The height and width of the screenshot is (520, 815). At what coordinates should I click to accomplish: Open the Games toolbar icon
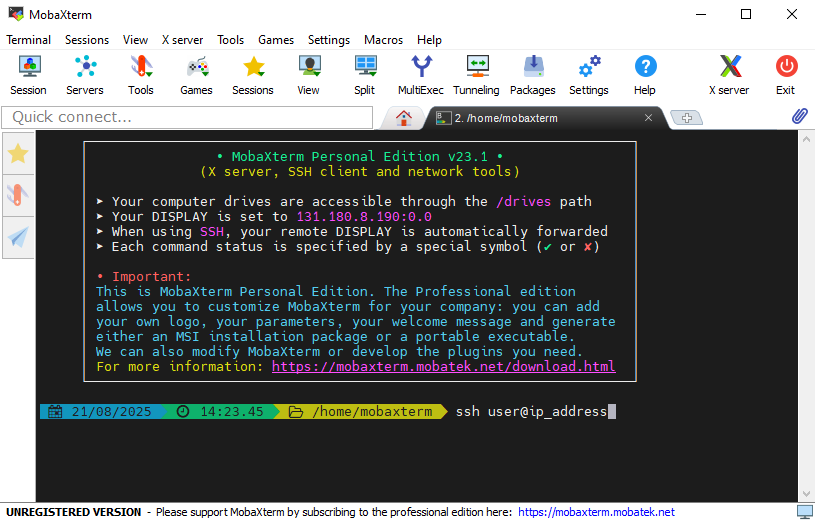pyautogui.click(x=196, y=75)
